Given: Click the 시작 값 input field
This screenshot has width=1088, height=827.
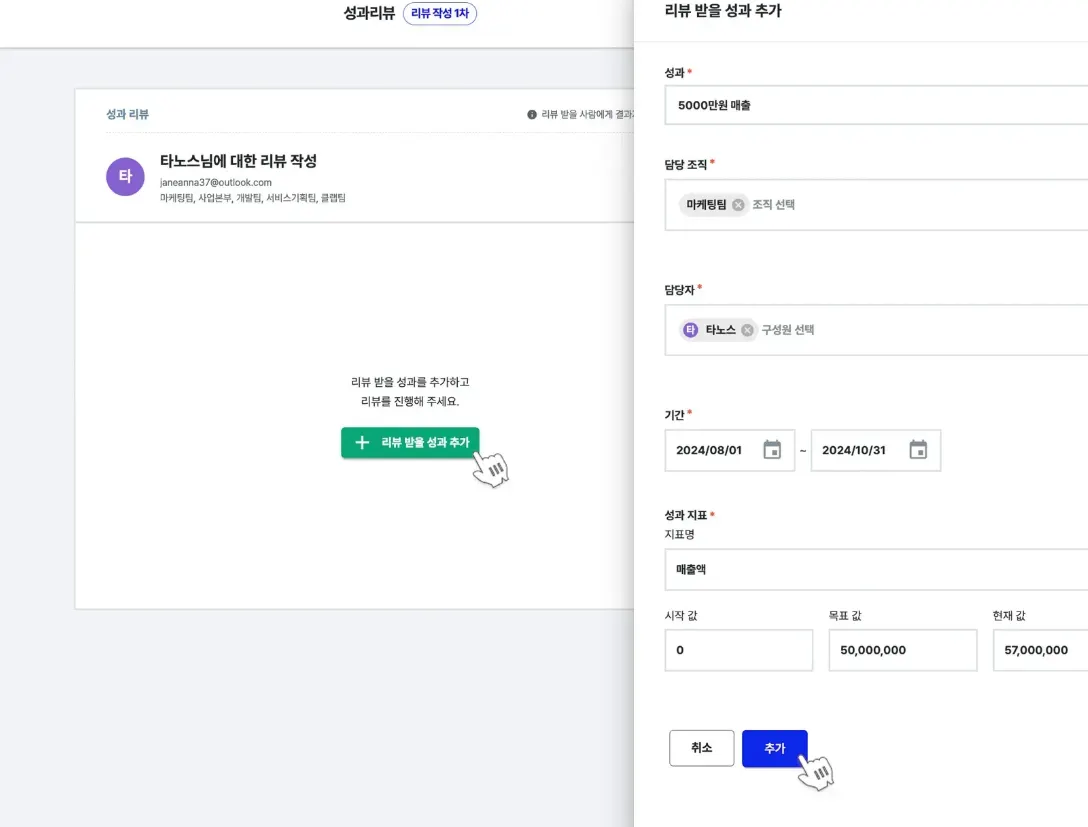Looking at the screenshot, I should click(x=738, y=650).
